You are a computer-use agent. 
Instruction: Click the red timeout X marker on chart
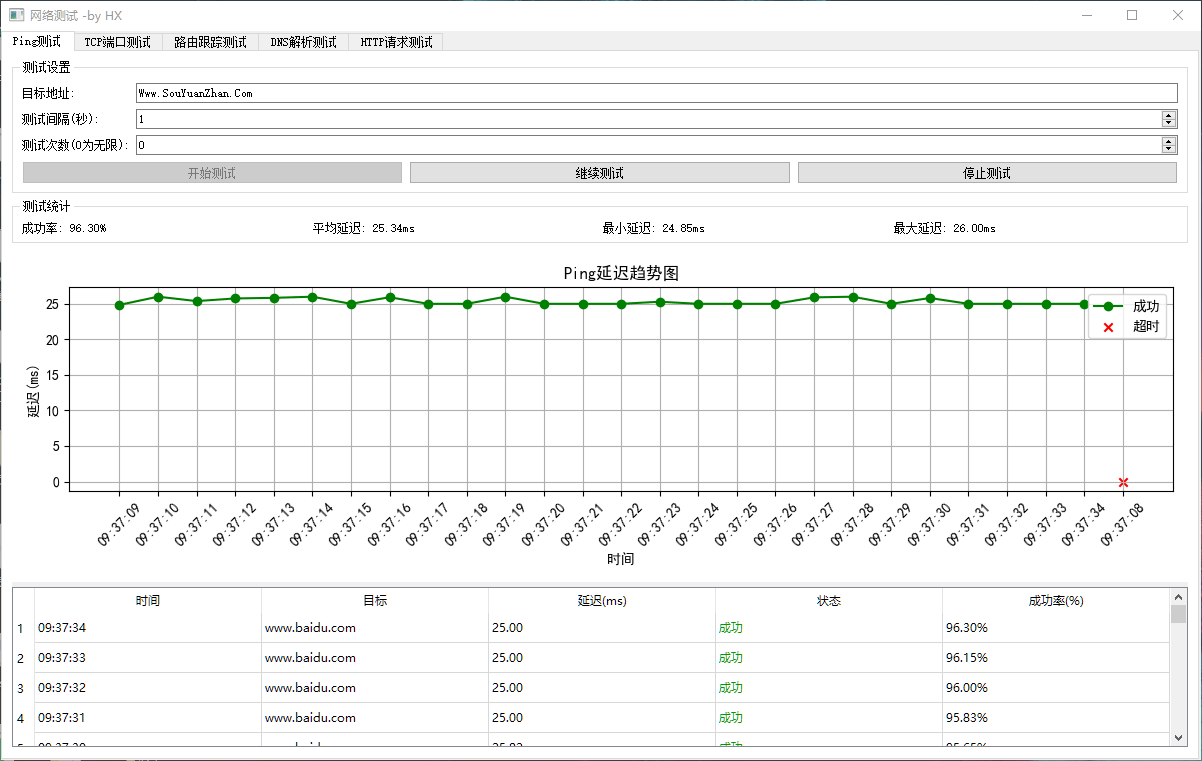[x=1123, y=482]
